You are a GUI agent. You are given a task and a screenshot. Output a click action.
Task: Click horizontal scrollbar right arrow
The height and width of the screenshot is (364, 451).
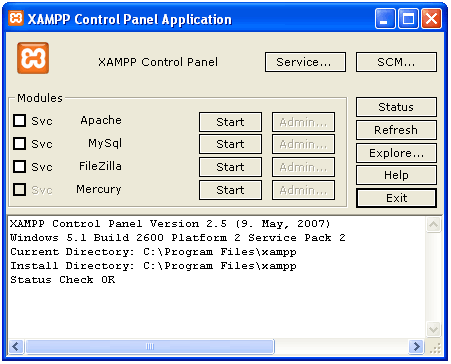(417, 347)
